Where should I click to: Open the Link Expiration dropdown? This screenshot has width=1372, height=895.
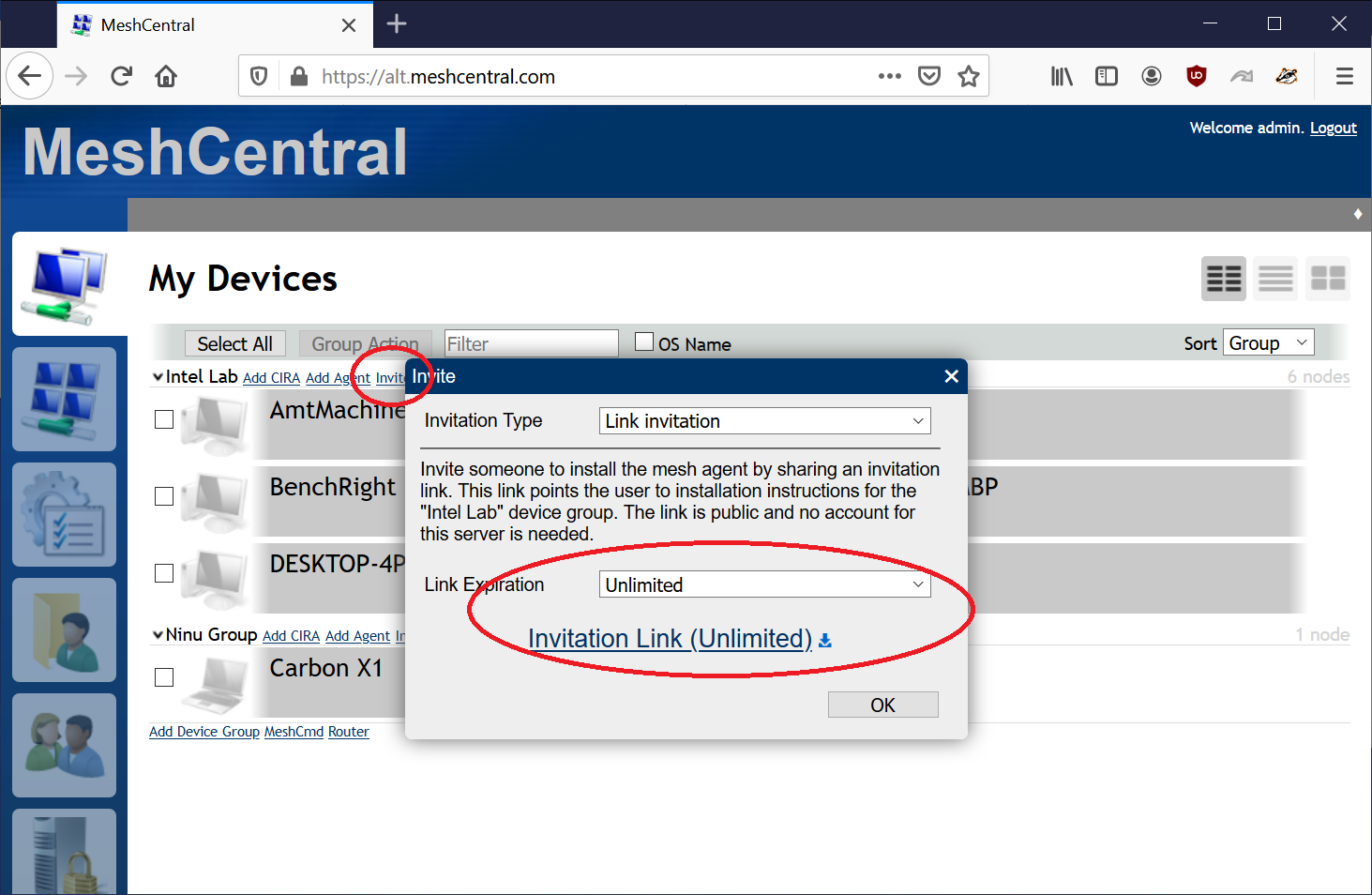tap(763, 584)
